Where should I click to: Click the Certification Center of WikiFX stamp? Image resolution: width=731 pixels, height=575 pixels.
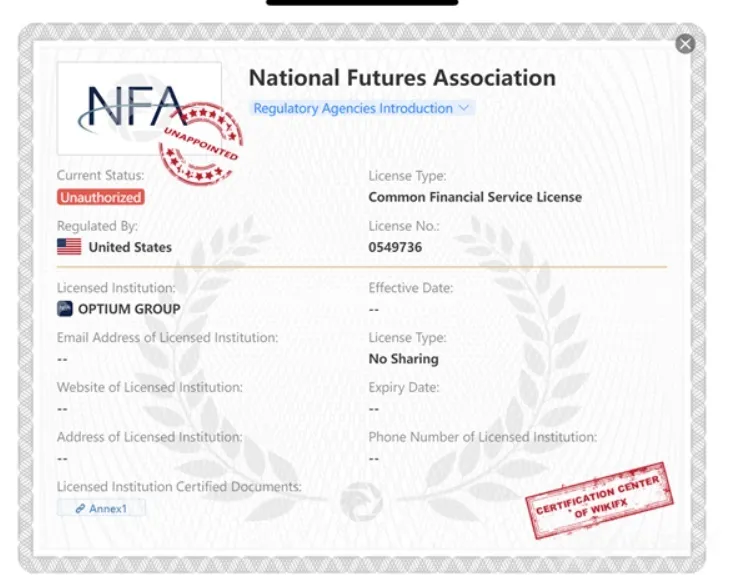coord(600,501)
